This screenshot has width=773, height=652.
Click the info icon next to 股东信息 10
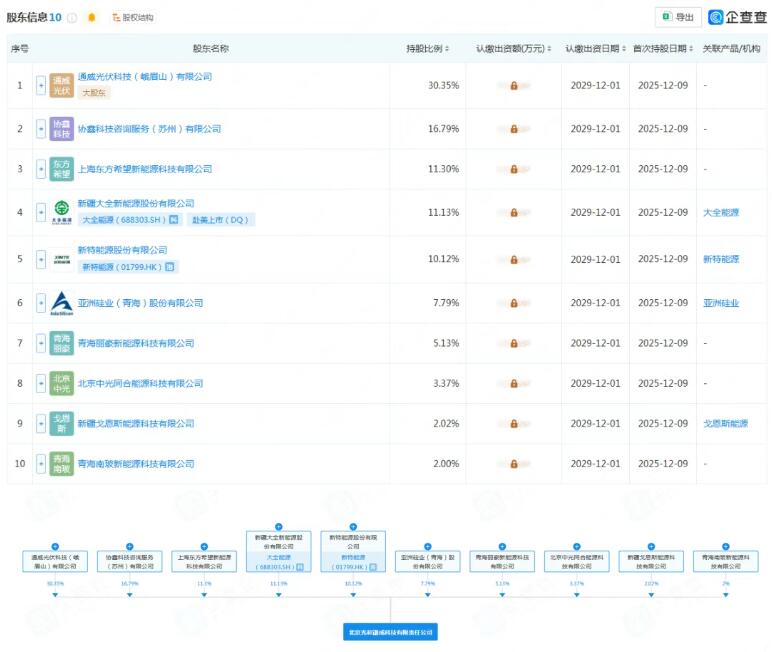coord(72,18)
